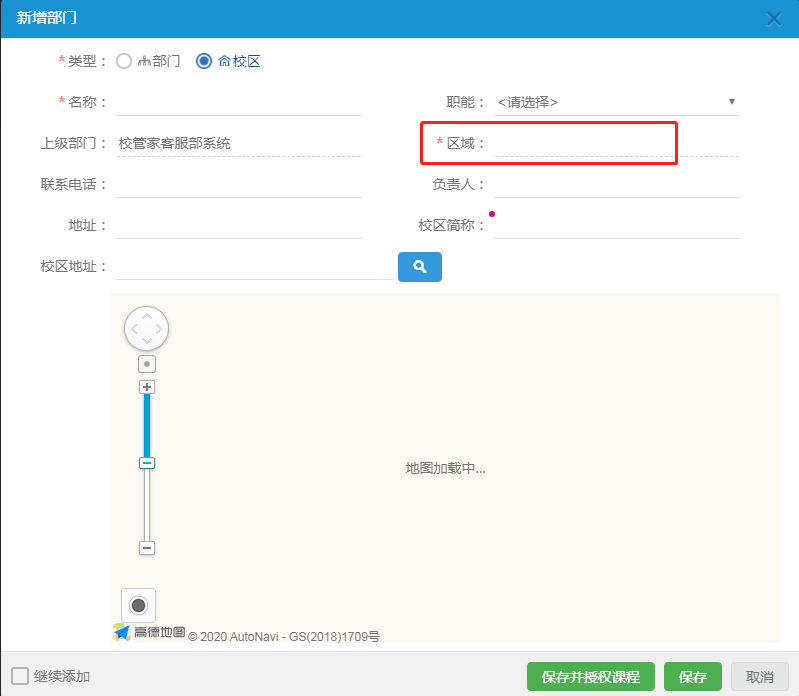Click the 负责人 input field

(x=617, y=184)
